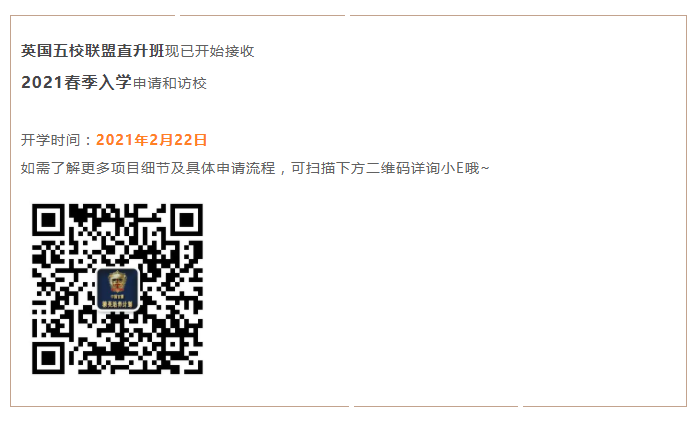Click the QR code's top-left finder square
697x421 pixels.
point(48,220)
